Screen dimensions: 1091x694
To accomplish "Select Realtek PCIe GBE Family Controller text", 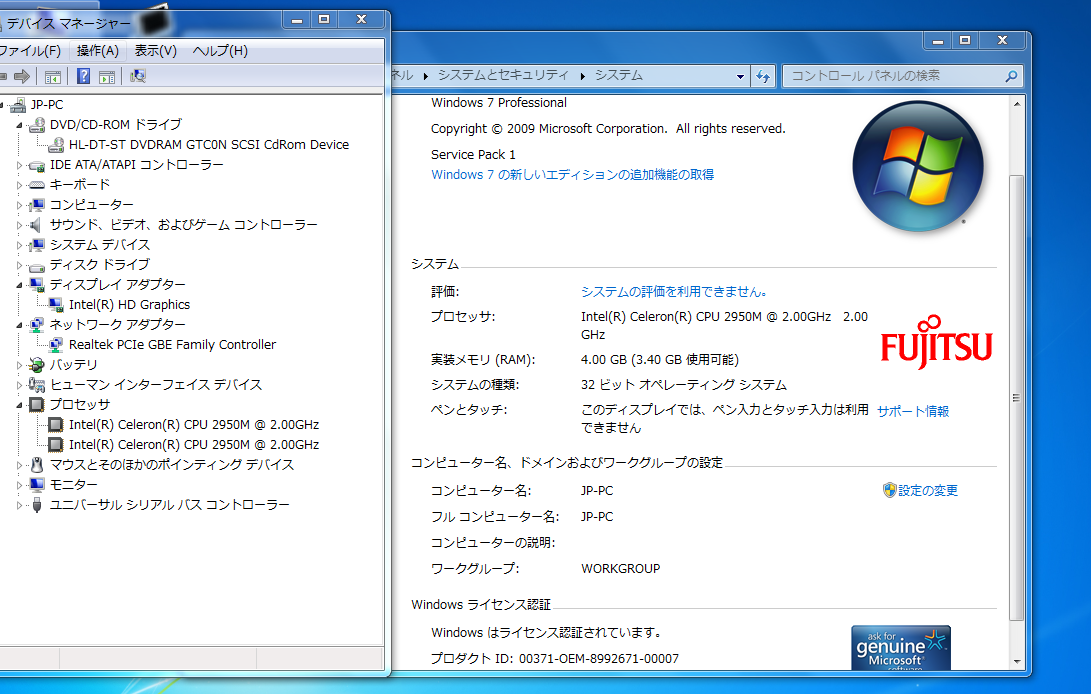I will 172,345.
